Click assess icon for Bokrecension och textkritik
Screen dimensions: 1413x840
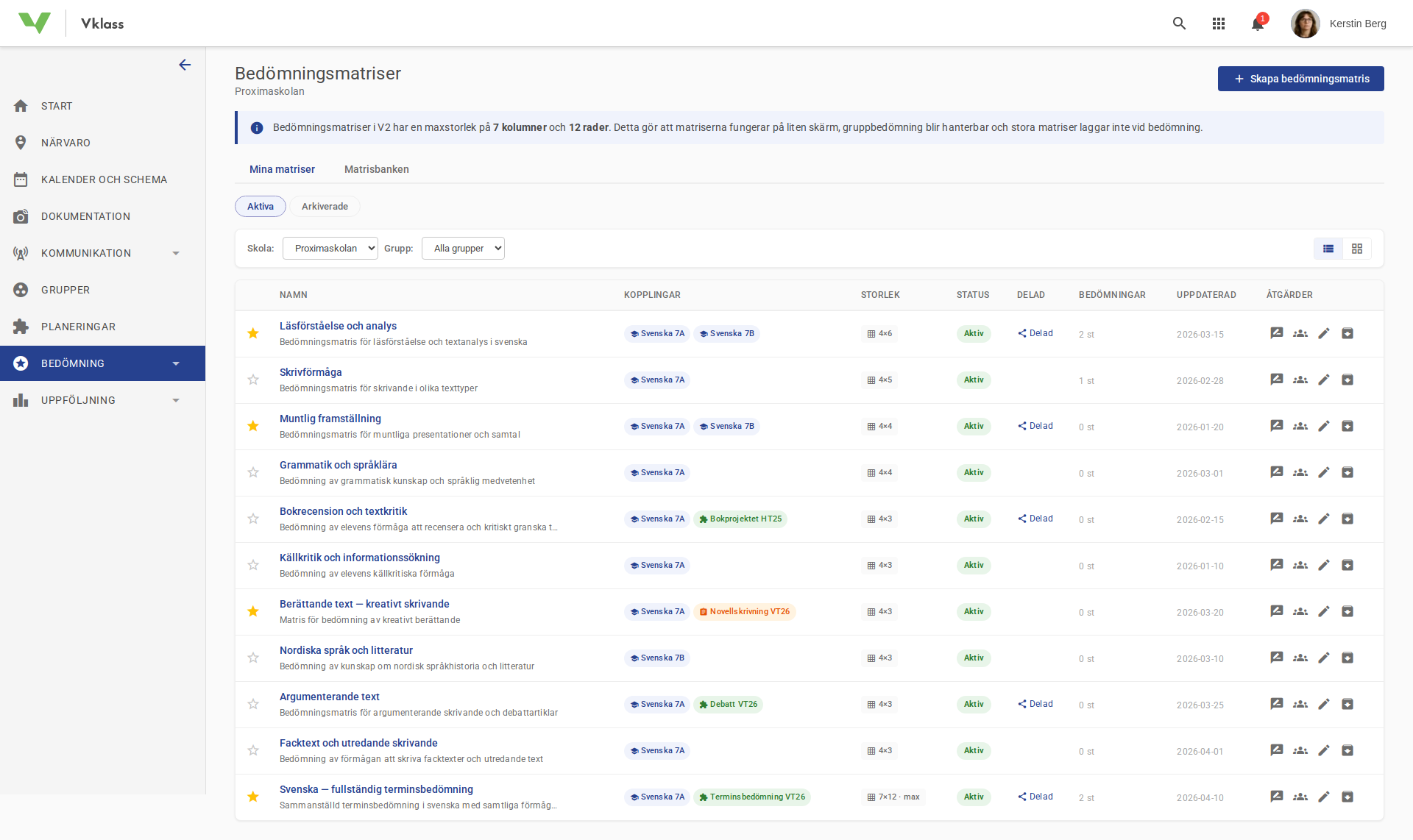click(x=1277, y=519)
